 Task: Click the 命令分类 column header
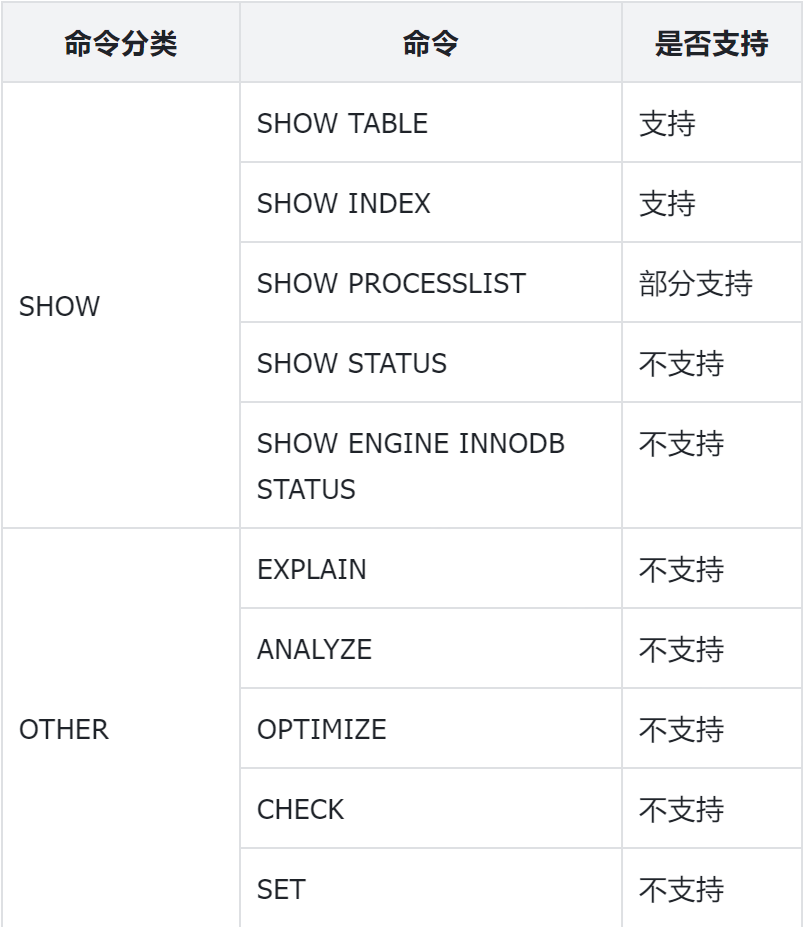click(120, 44)
